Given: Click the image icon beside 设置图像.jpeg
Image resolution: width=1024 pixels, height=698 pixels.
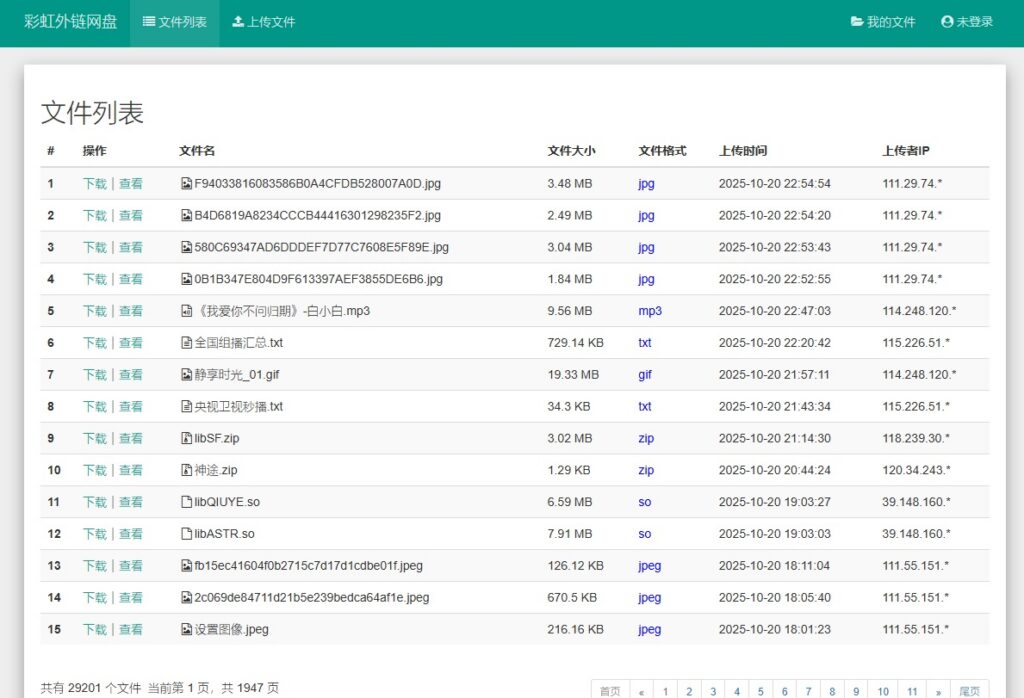Looking at the screenshot, I should [x=186, y=630].
